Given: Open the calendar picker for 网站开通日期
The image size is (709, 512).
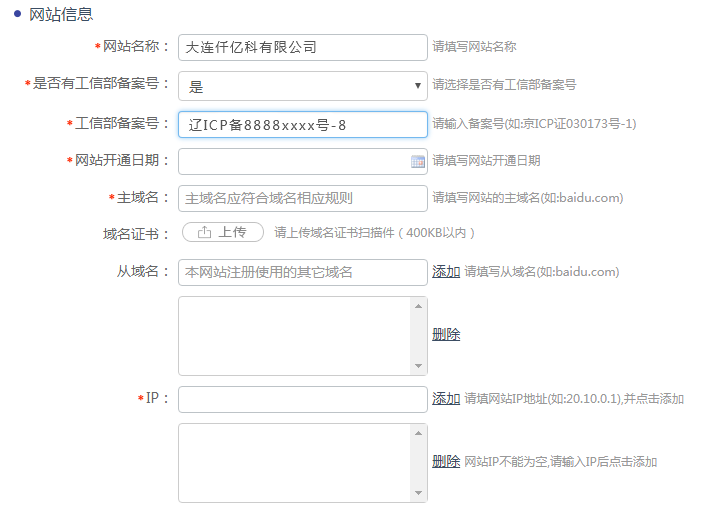Looking at the screenshot, I should click(418, 161).
